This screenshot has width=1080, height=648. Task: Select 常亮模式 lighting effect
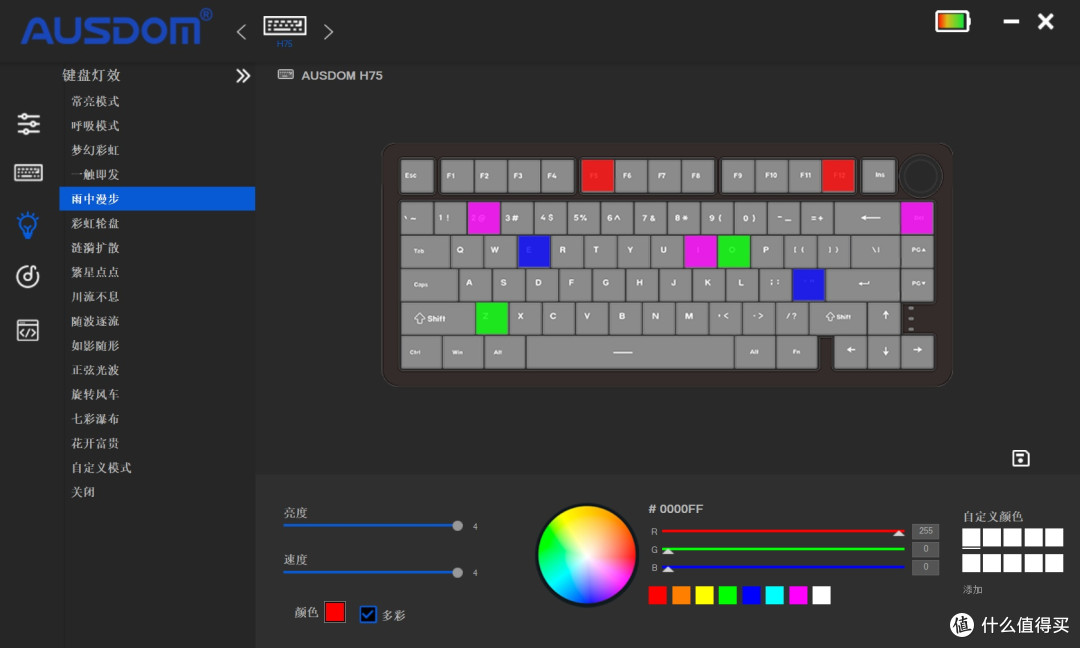click(95, 101)
